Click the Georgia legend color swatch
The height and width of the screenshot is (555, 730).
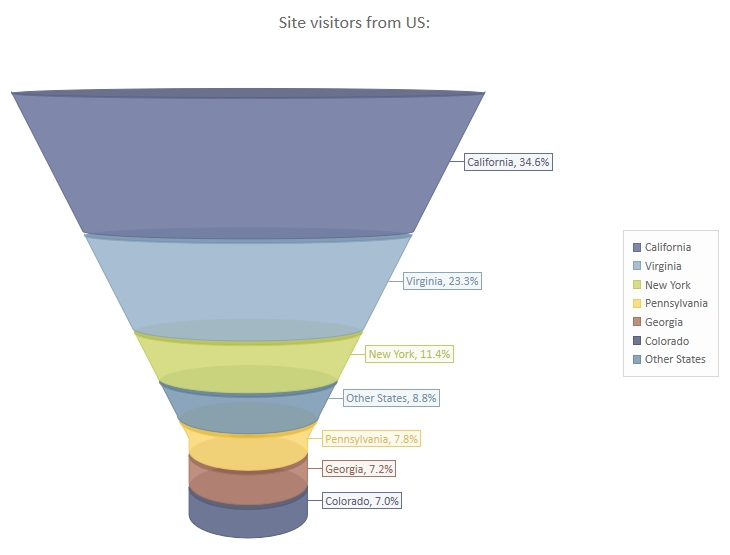point(636,322)
